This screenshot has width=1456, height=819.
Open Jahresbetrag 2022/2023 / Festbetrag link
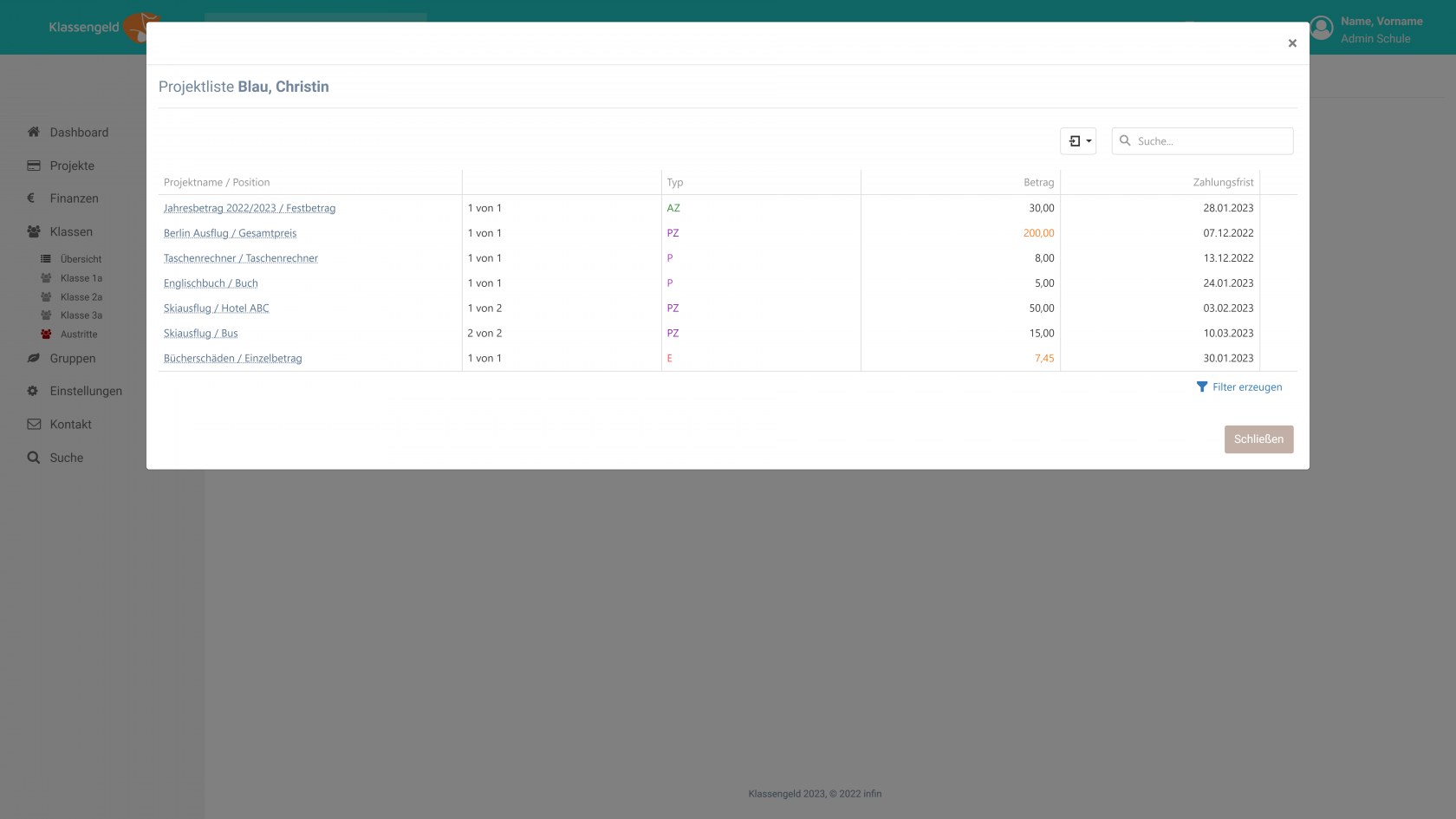tap(250, 208)
